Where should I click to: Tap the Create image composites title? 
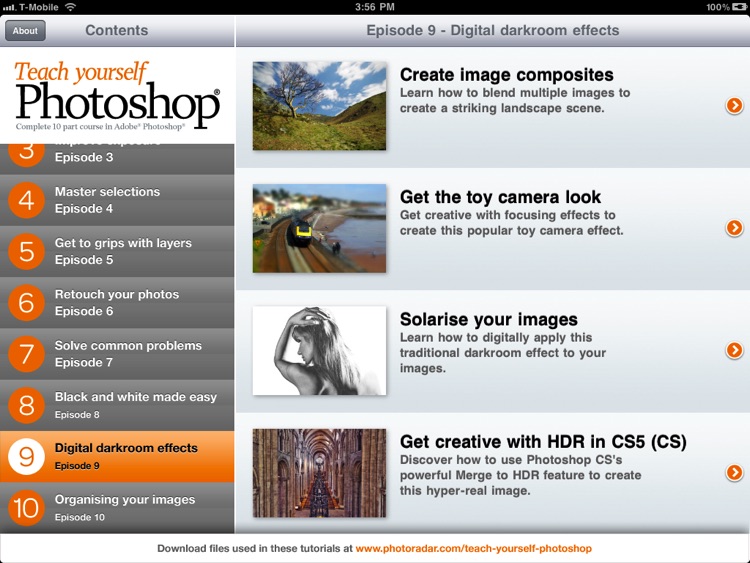tap(507, 75)
